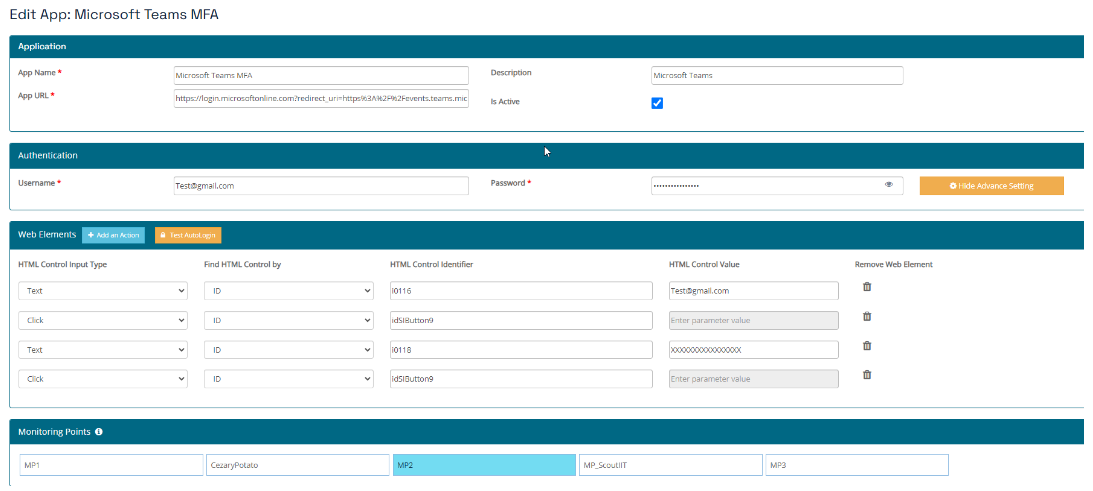
Task: Select the MP3 monitoring point
Action: click(x=857, y=465)
